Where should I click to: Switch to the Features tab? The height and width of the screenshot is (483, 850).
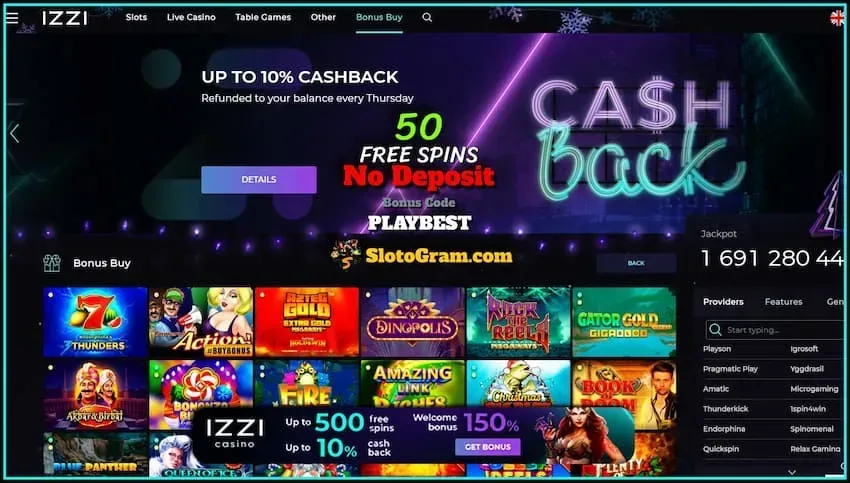(783, 301)
